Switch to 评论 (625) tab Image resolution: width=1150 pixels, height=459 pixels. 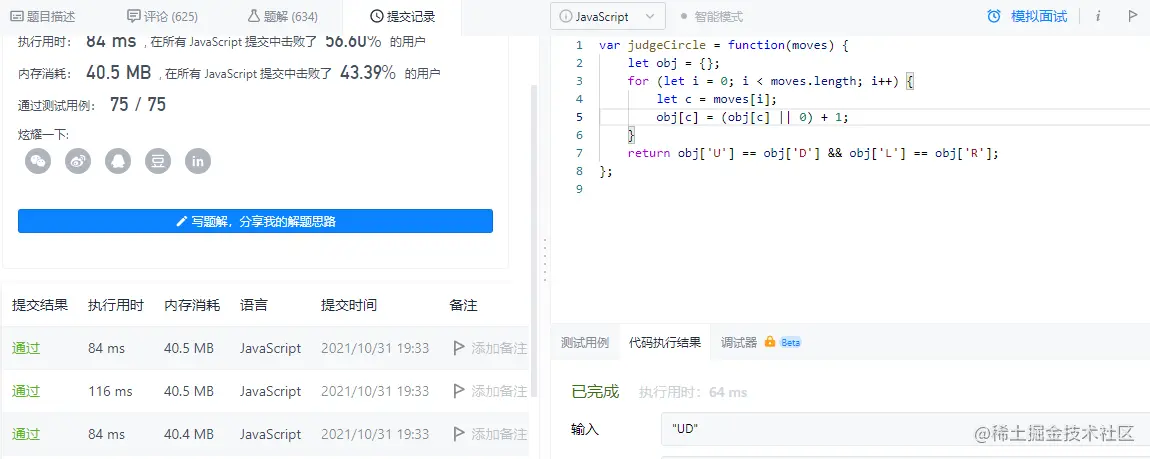pos(162,16)
